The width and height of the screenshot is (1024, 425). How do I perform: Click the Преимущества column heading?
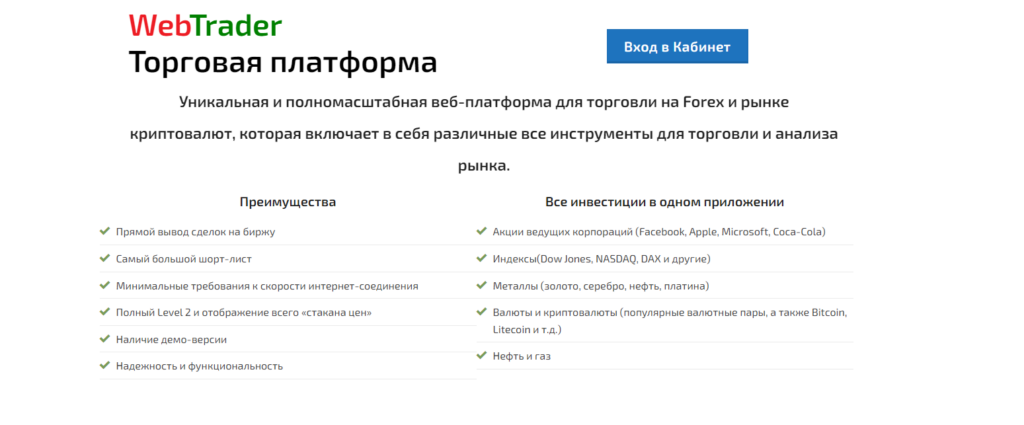click(x=288, y=202)
